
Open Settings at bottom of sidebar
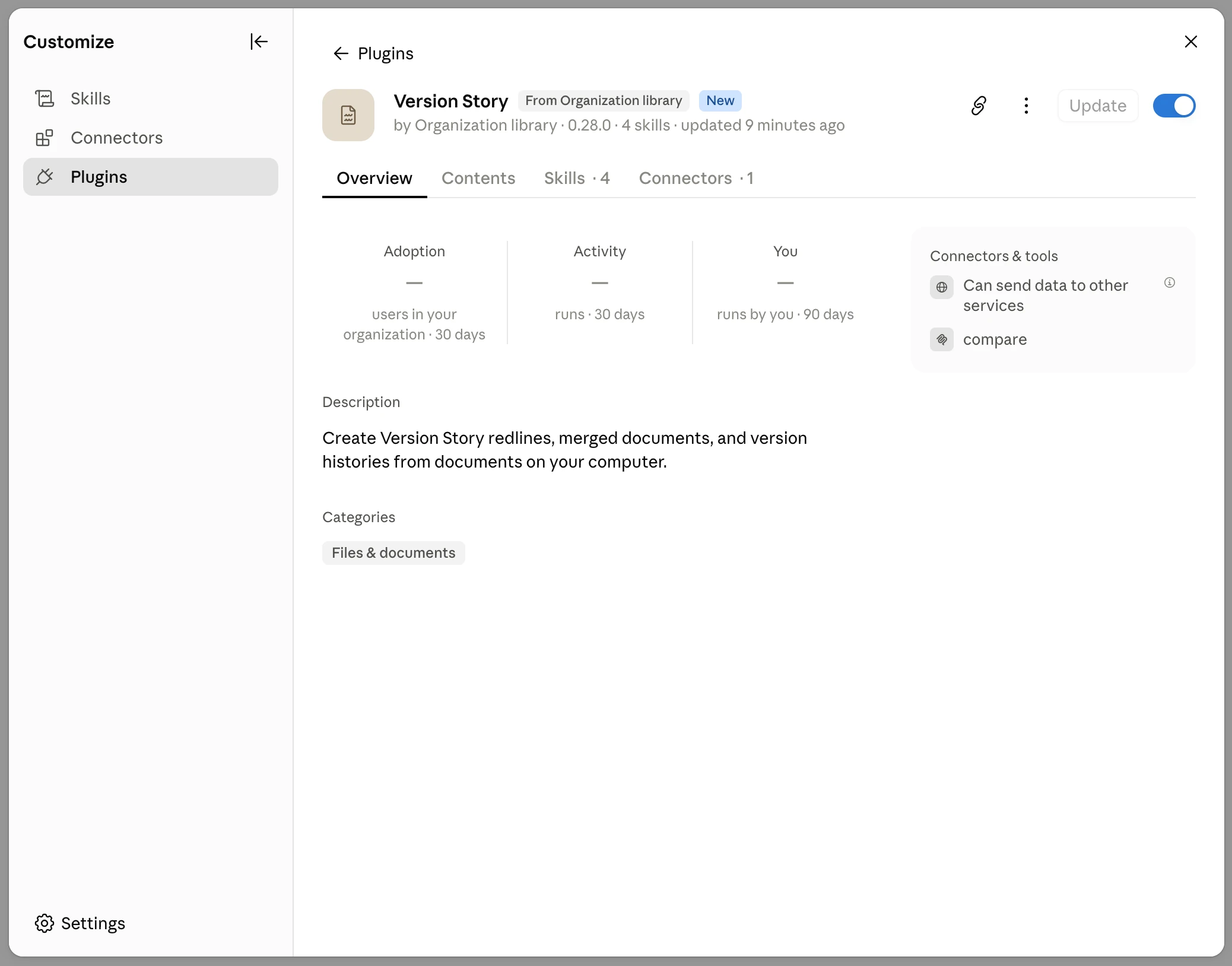[80, 923]
